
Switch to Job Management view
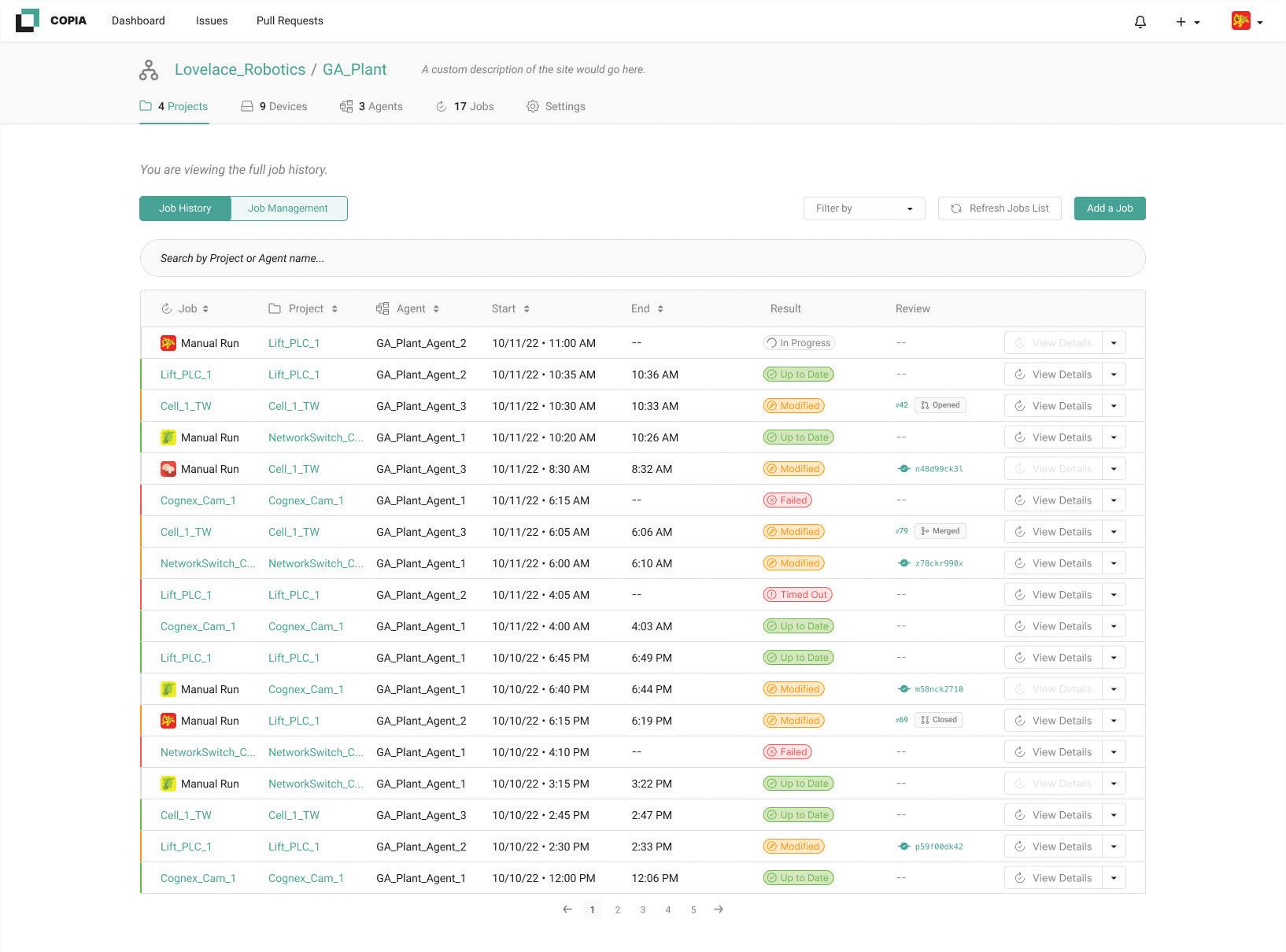(x=288, y=208)
